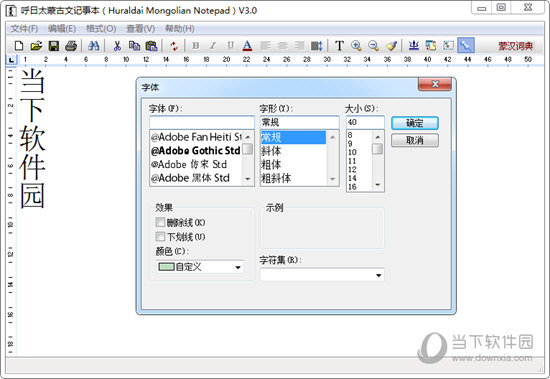Confirm the font dialog with 确定
550x379 pixels.
[415, 123]
